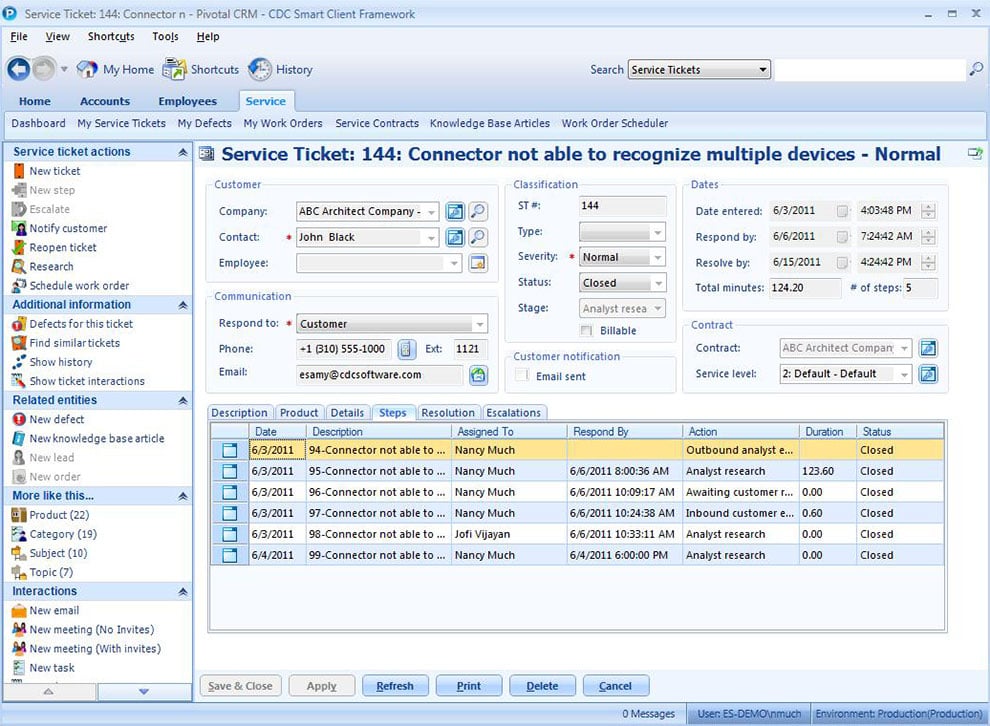
Task: Open the Contract record icon
Action: pyautogui.click(x=928, y=348)
